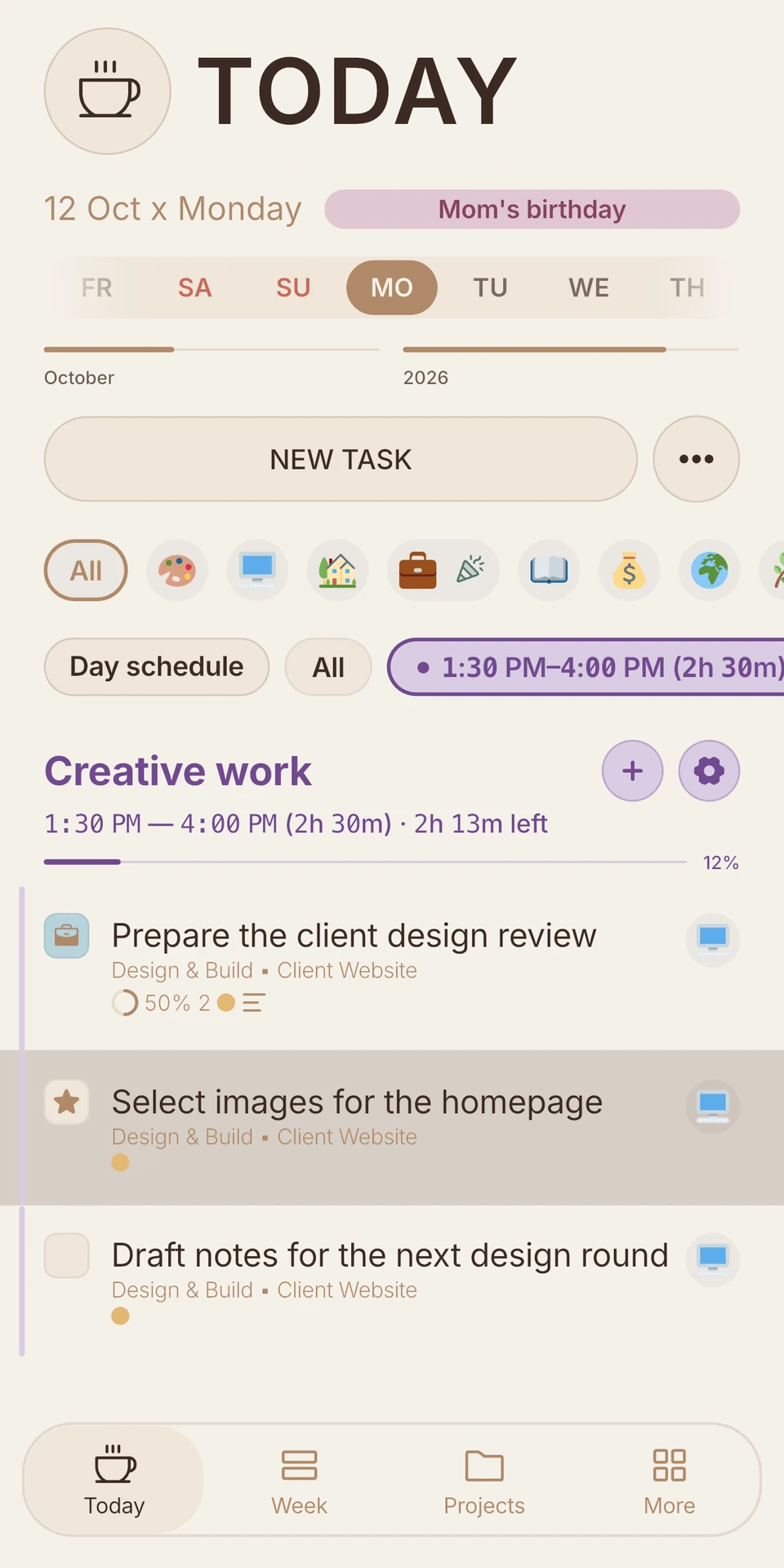784x1568 pixels.
Task: Click project path under Draft notes task
Action: 265,1290
